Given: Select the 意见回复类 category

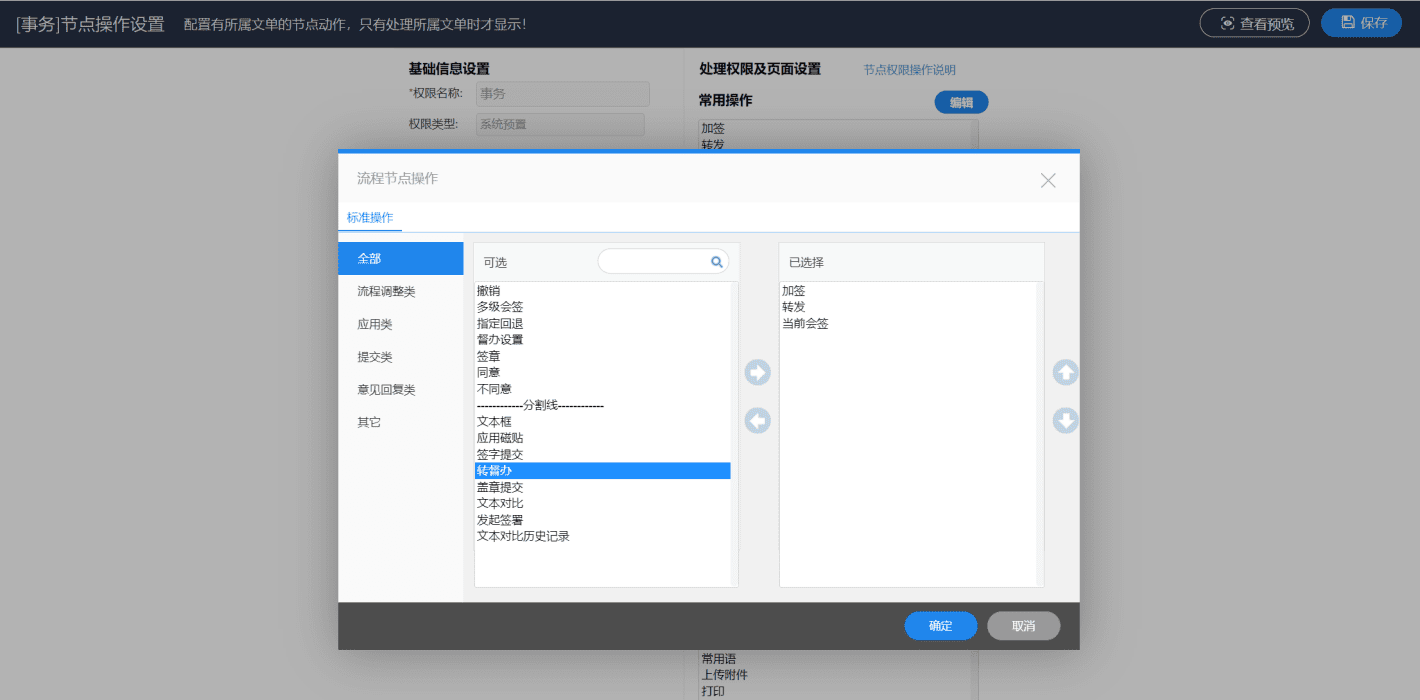Looking at the screenshot, I should pos(401,390).
